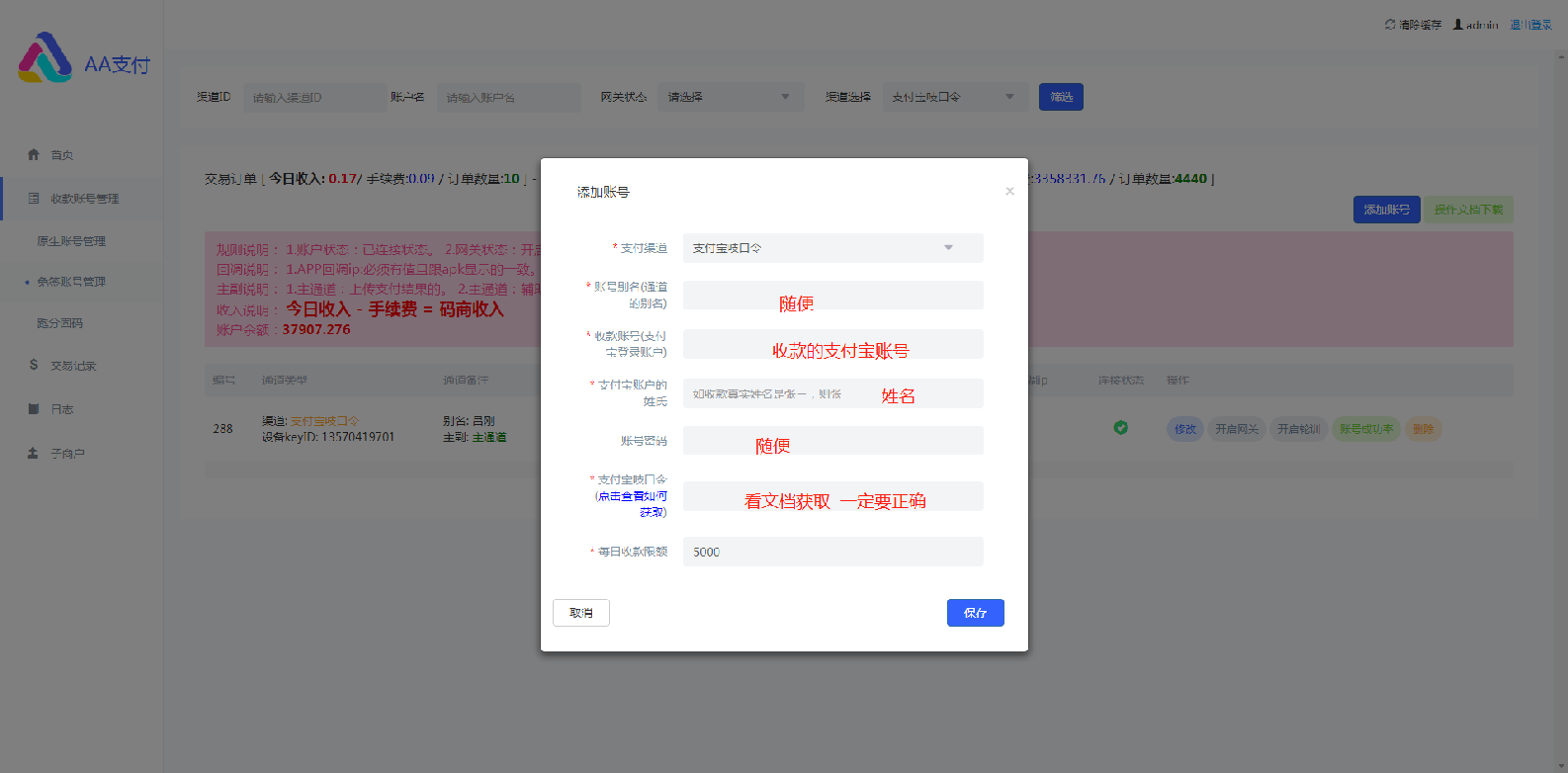Click the user icon for 子商户

pyautogui.click(x=33, y=453)
